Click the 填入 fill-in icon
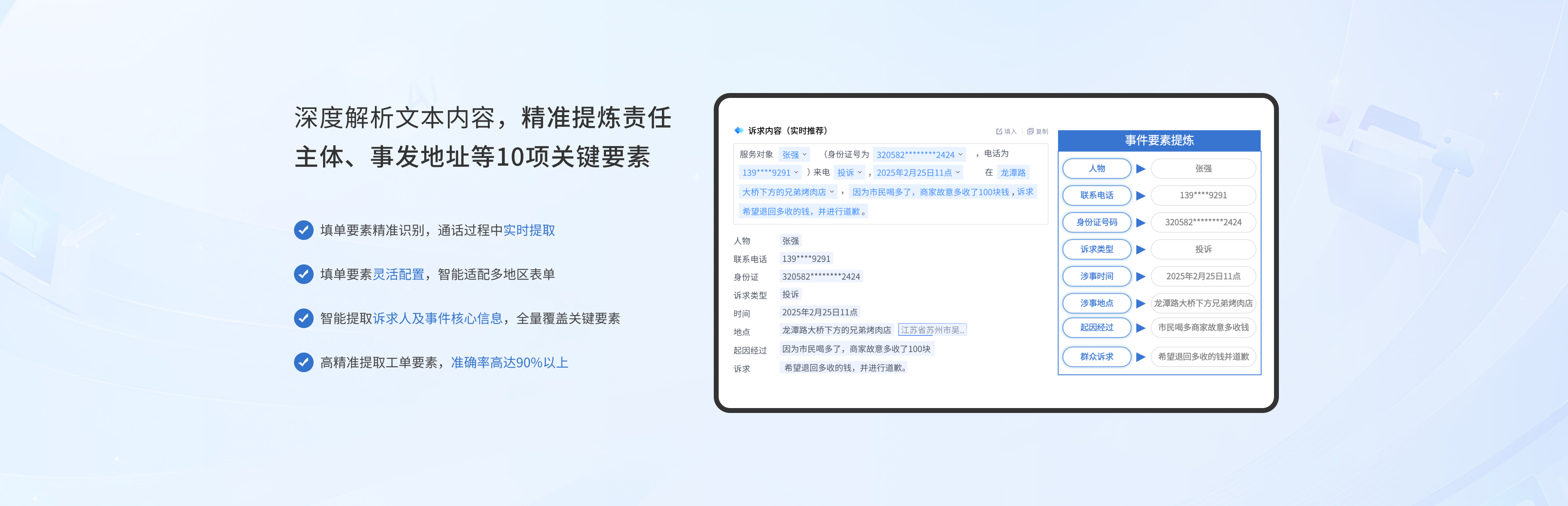This screenshot has height=506, width=1568. (999, 131)
